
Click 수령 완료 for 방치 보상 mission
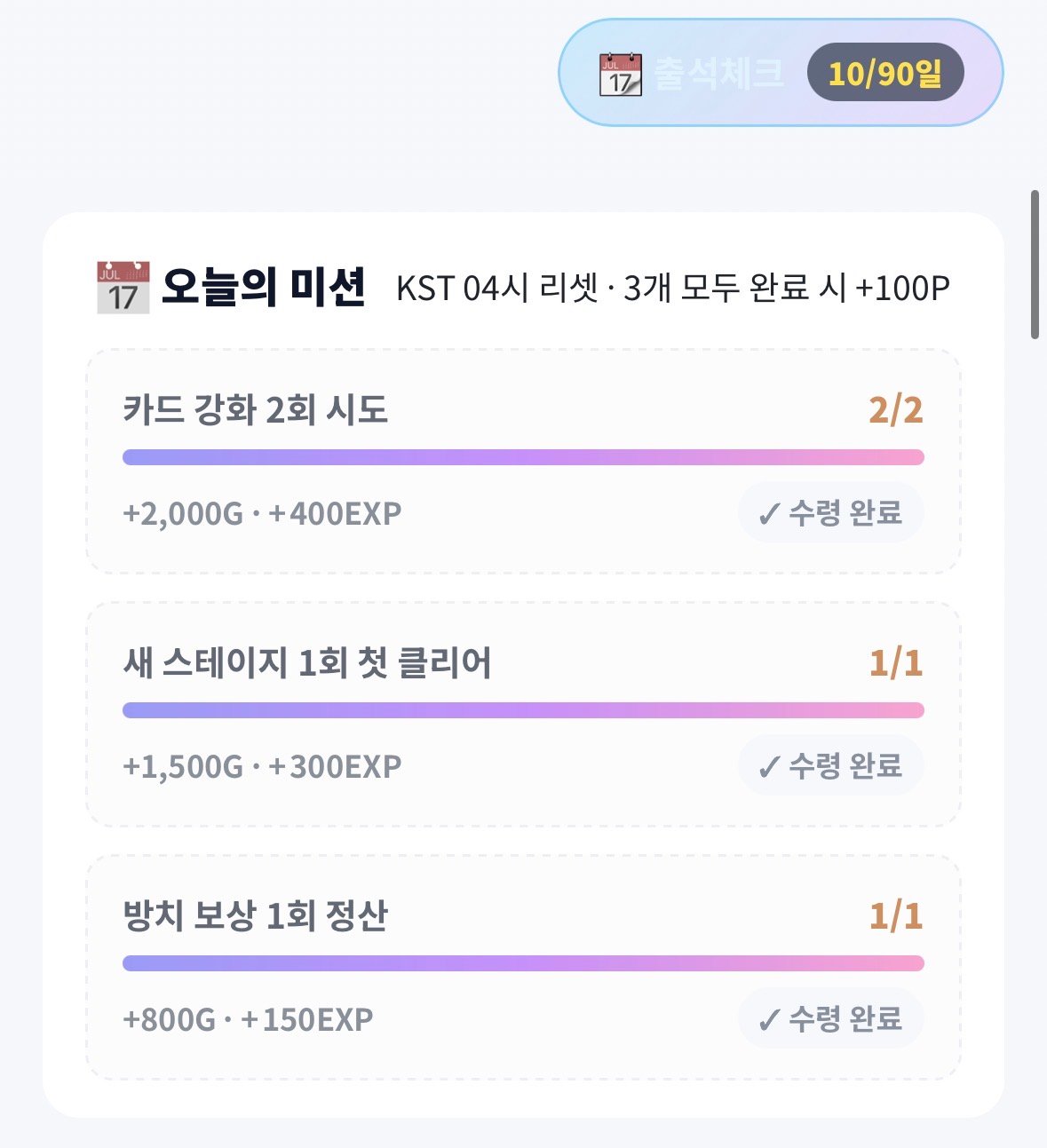830,1018
